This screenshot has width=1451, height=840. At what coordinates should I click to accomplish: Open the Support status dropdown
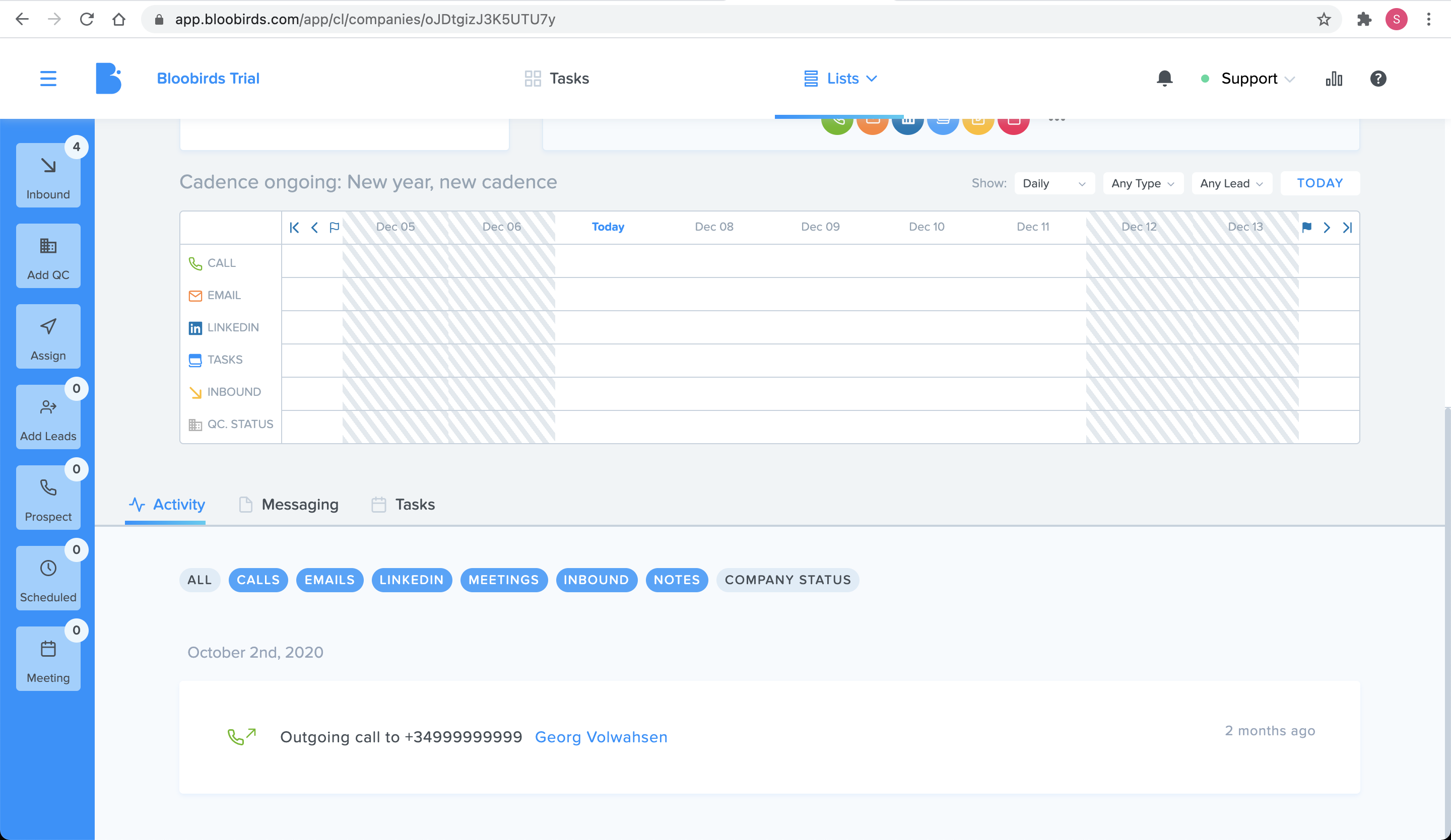click(1248, 78)
